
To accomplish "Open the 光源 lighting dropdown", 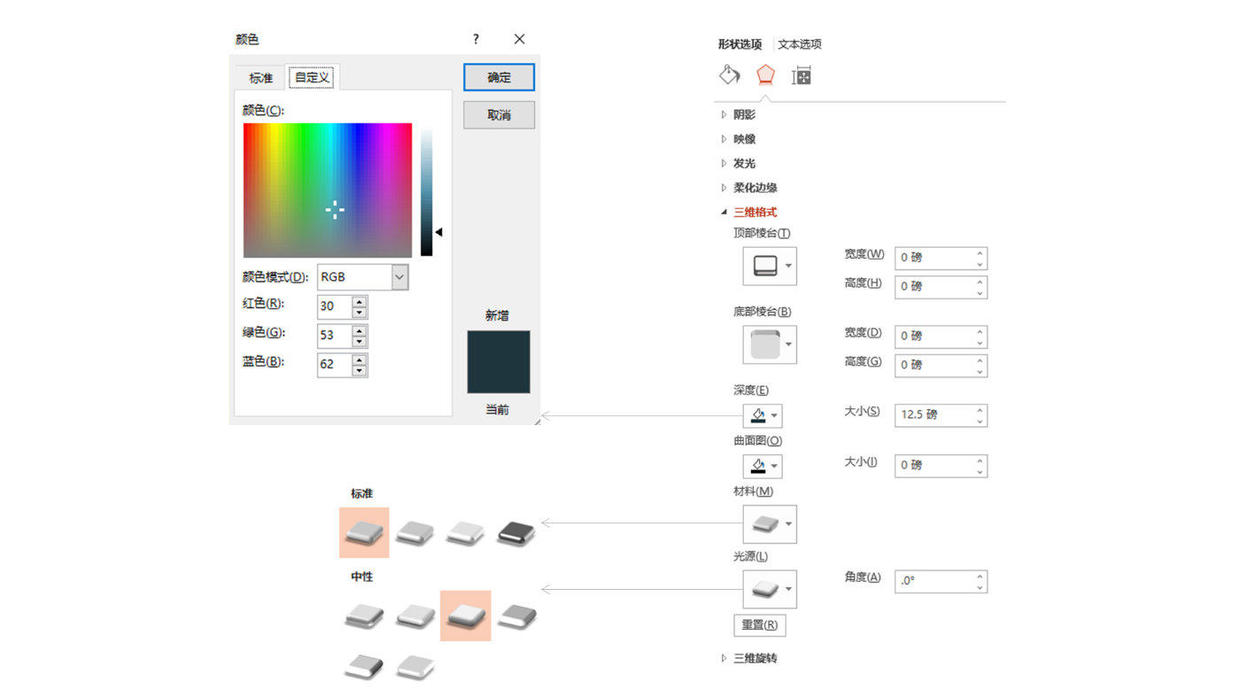I will coord(770,589).
